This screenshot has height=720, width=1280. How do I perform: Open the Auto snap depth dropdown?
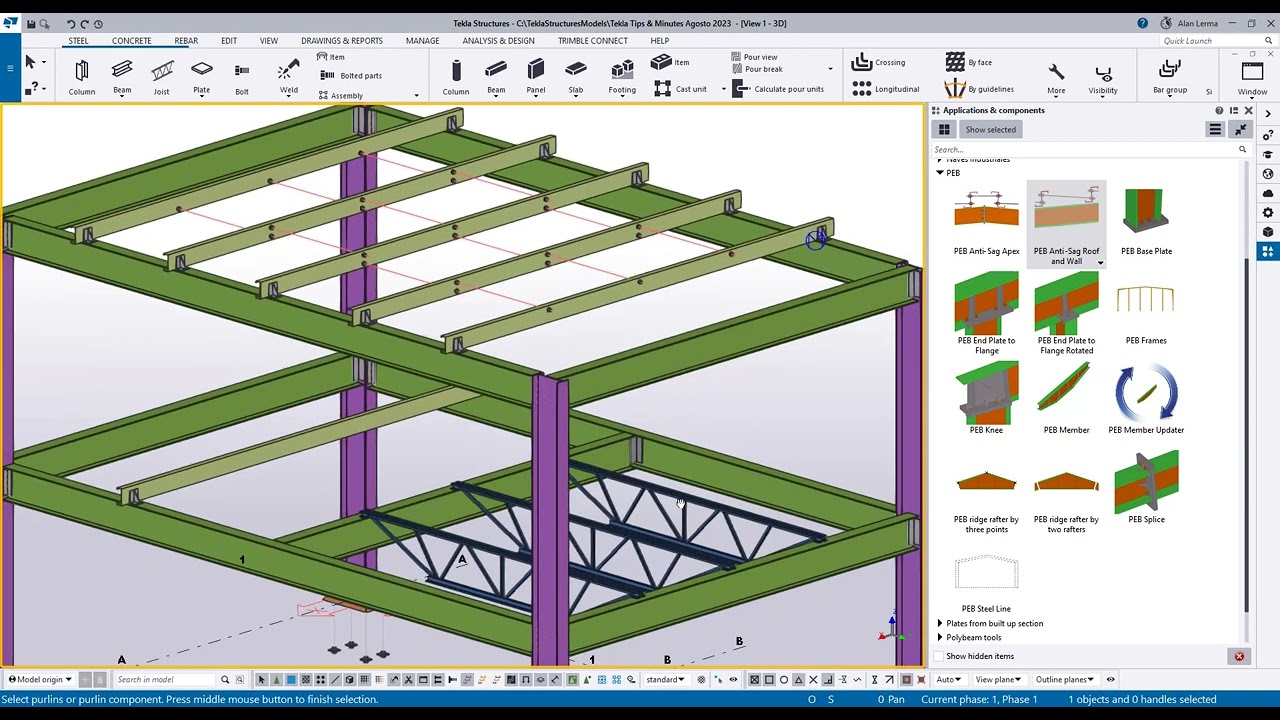pos(949,679)
